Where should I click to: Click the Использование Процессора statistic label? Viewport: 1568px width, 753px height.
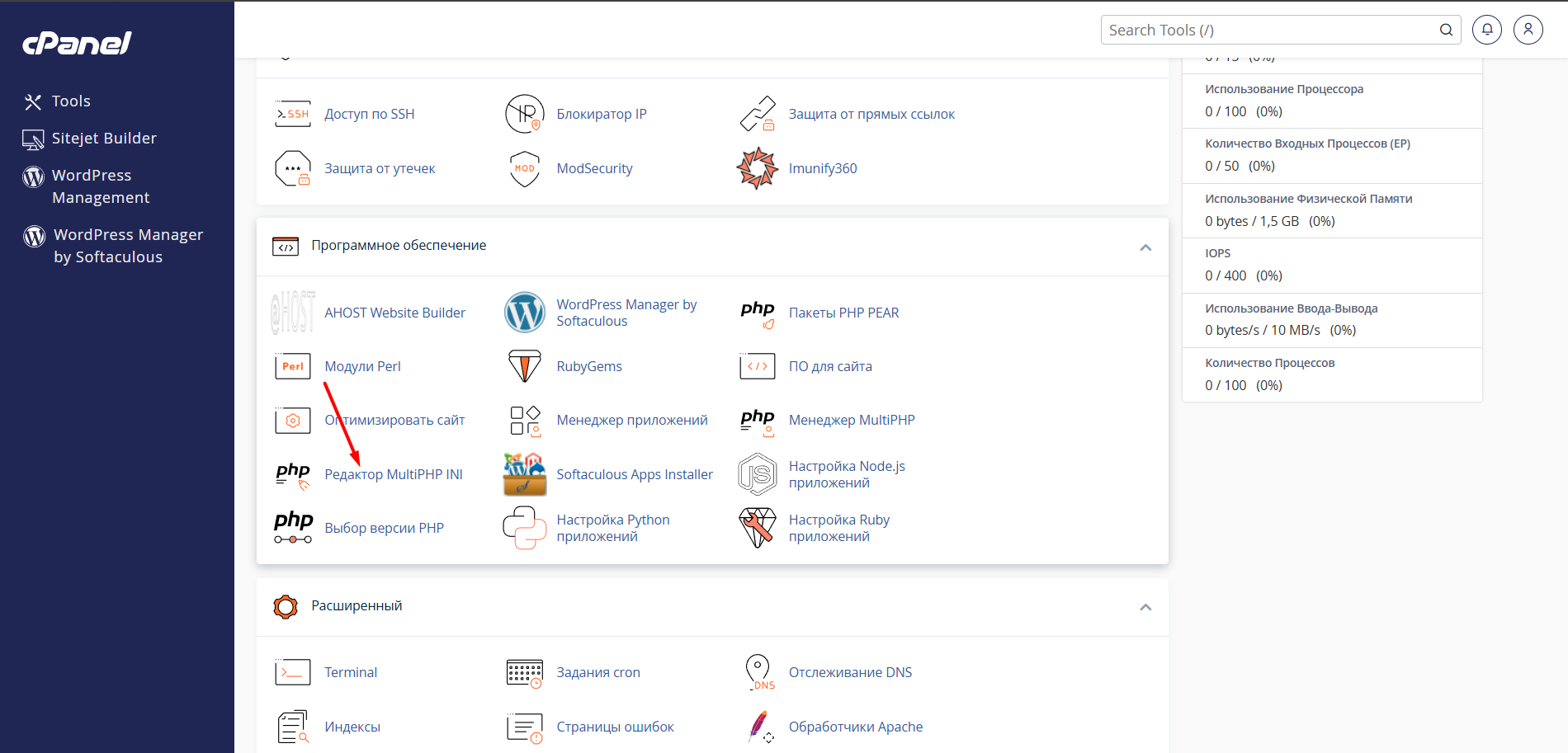(1284, 89)
